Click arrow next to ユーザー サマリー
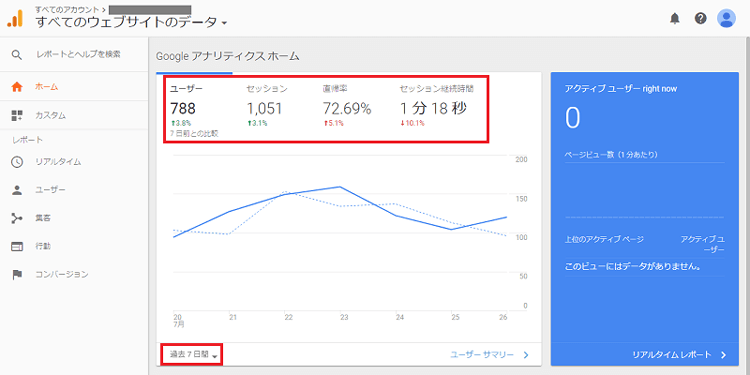This screenshot has width=750, height=375. [526, 355]
